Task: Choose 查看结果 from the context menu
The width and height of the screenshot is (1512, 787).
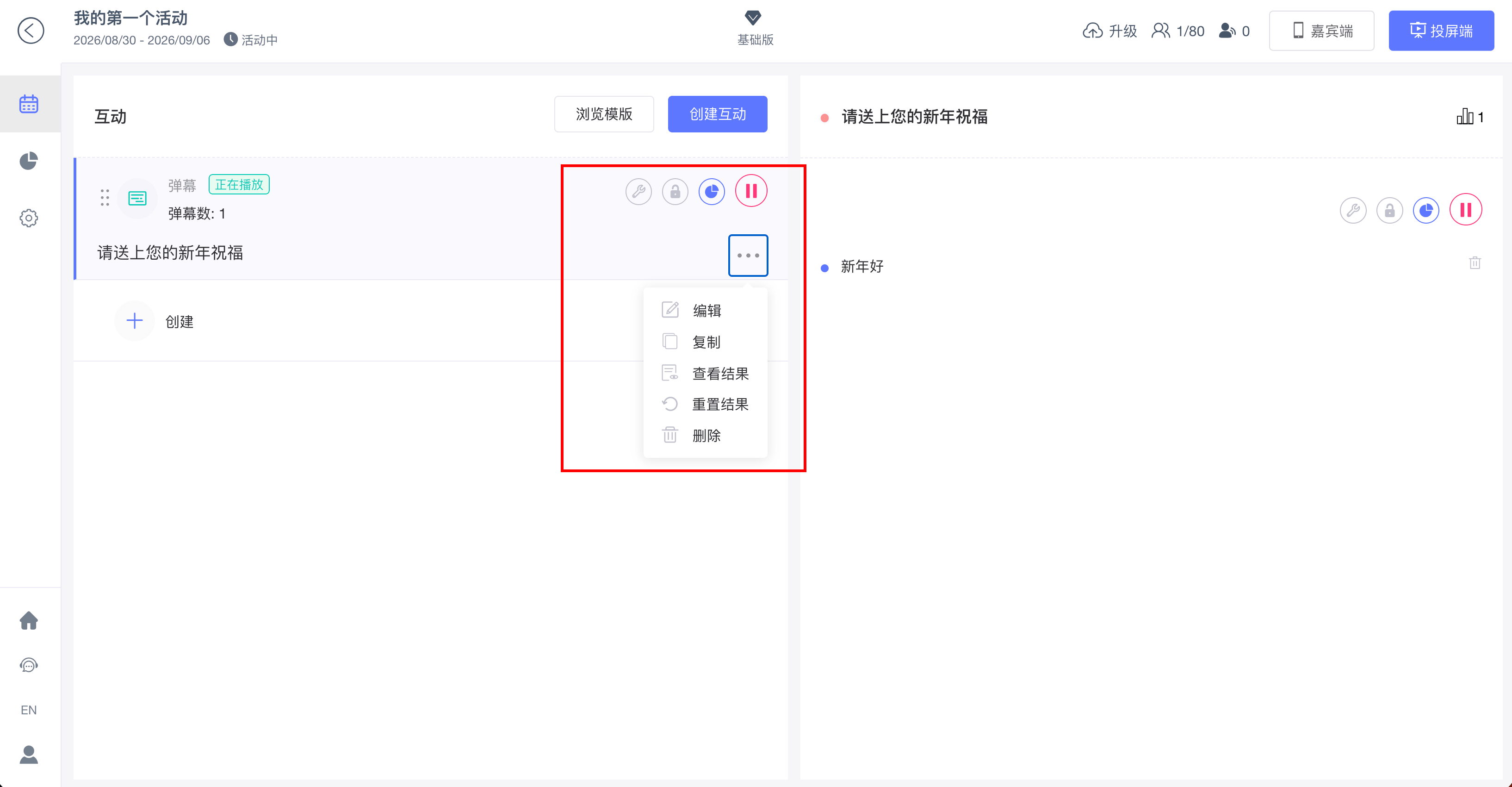Action: [706, 374]
